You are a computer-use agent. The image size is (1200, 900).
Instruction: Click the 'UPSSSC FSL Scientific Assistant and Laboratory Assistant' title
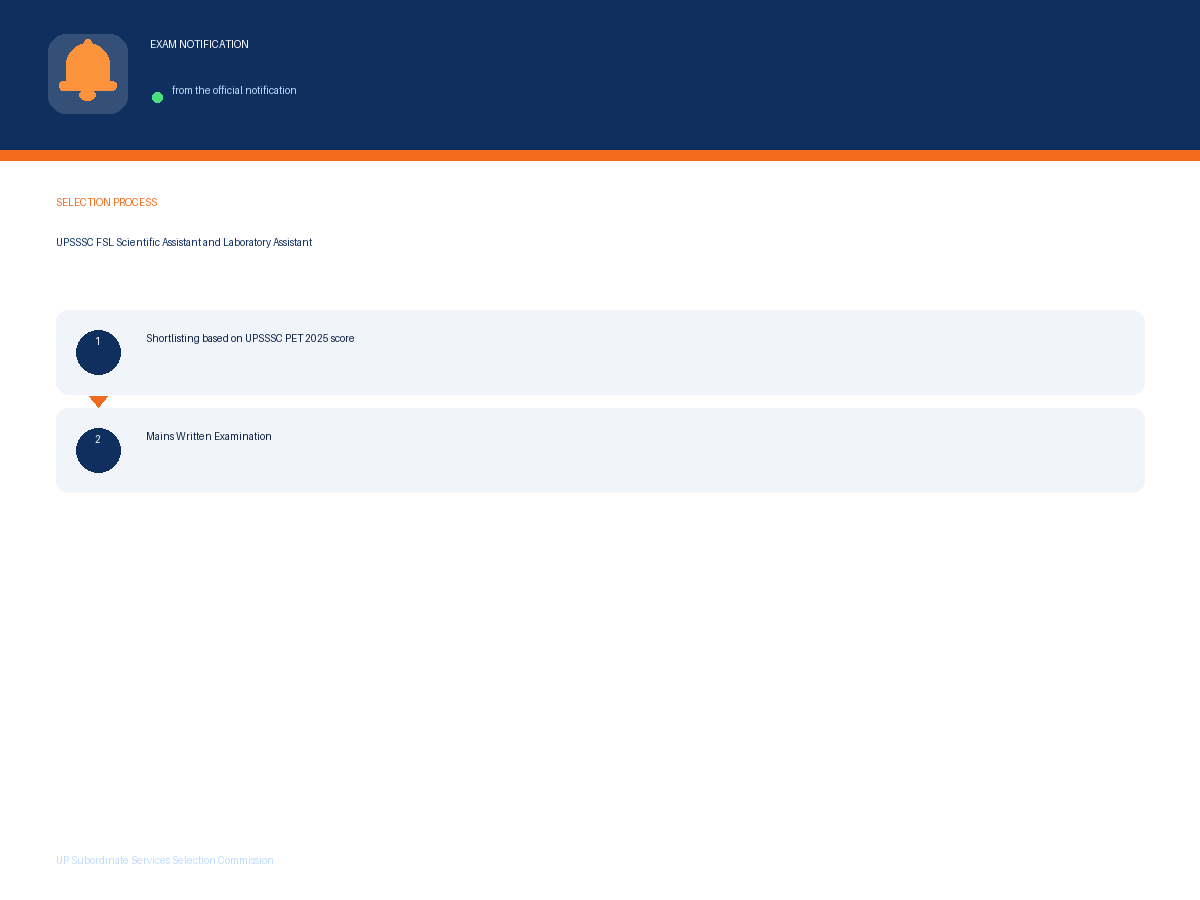pos(184,242)
